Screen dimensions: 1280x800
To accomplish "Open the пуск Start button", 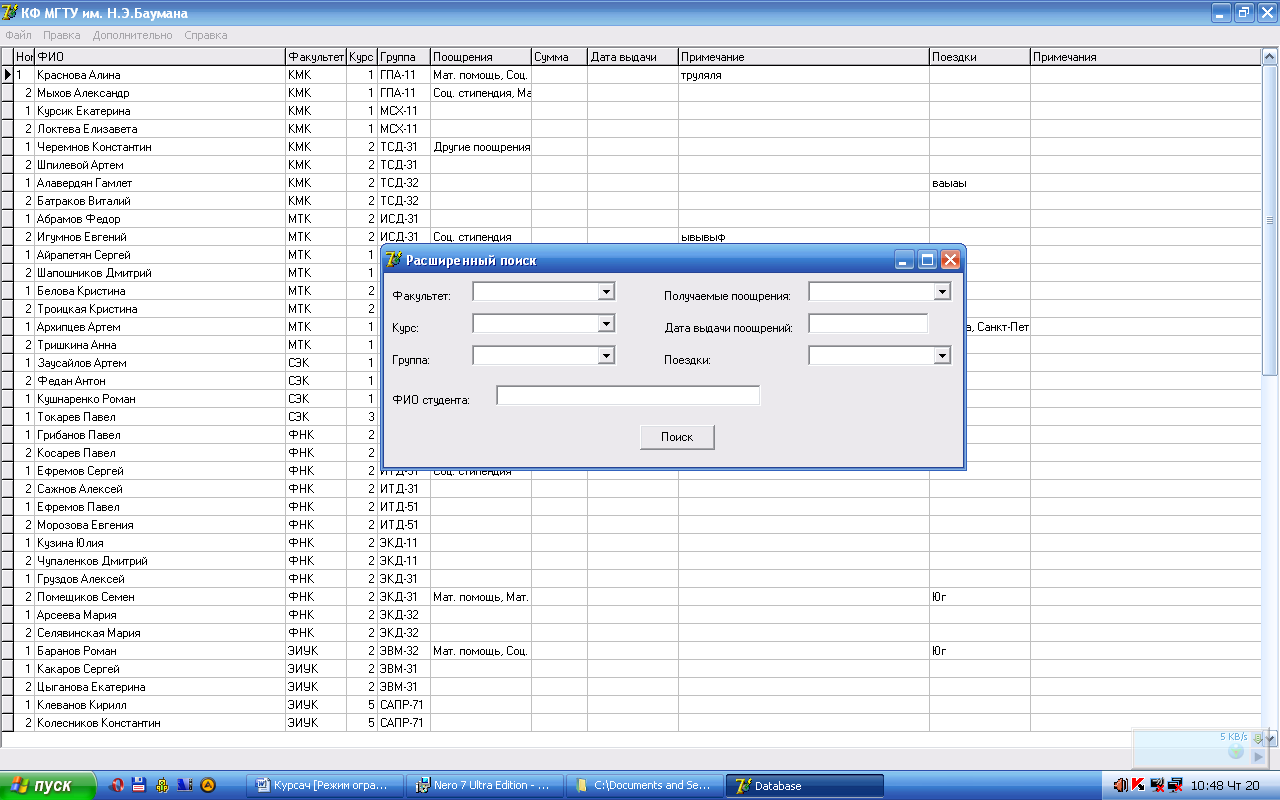I will [48, 785].
